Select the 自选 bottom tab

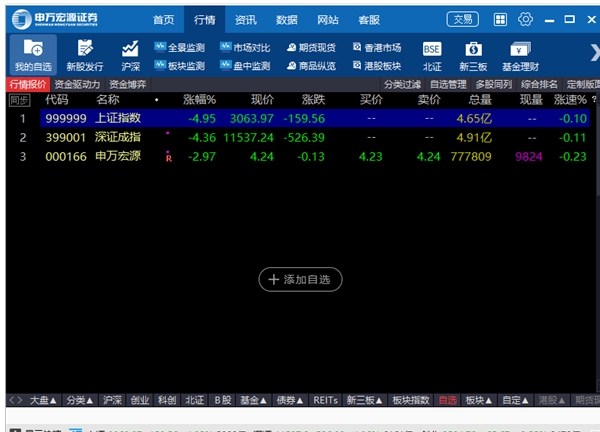coord(448,400)
